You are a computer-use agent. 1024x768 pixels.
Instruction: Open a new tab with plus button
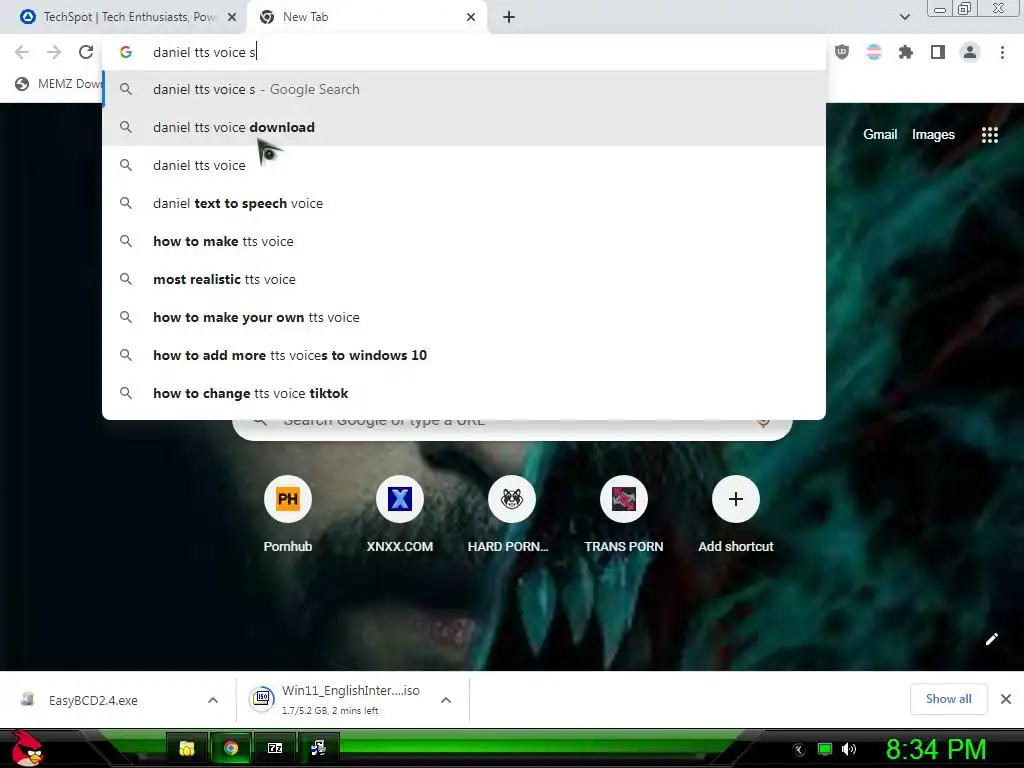pos(509,17)
